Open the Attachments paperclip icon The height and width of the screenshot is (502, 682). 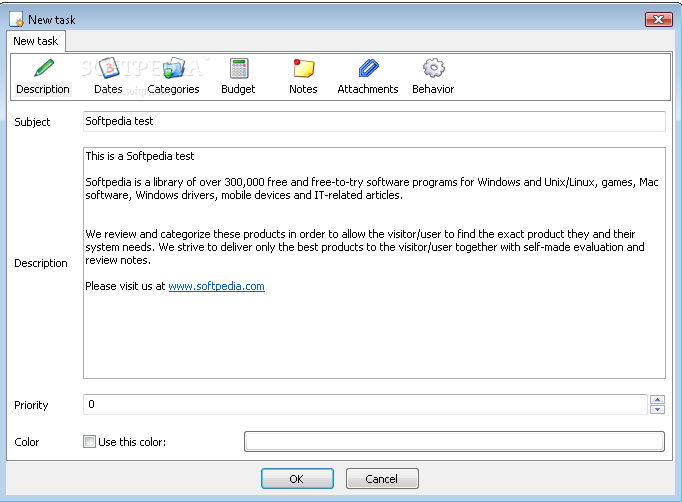368,68
